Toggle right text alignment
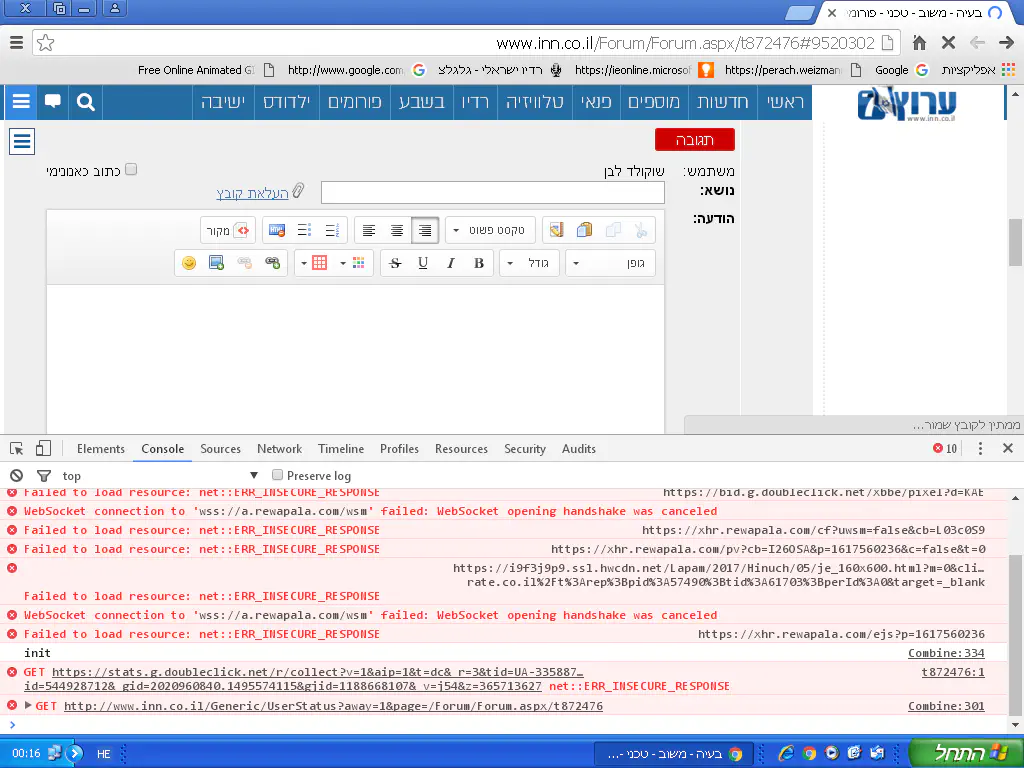 [x=425, y=230]
